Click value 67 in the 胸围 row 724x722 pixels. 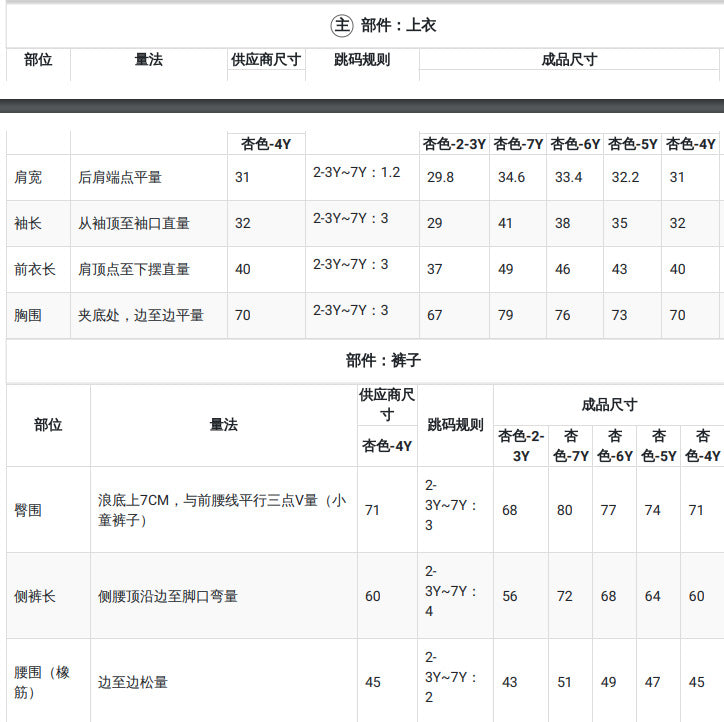pyautogui.click(x=434, y=315)
